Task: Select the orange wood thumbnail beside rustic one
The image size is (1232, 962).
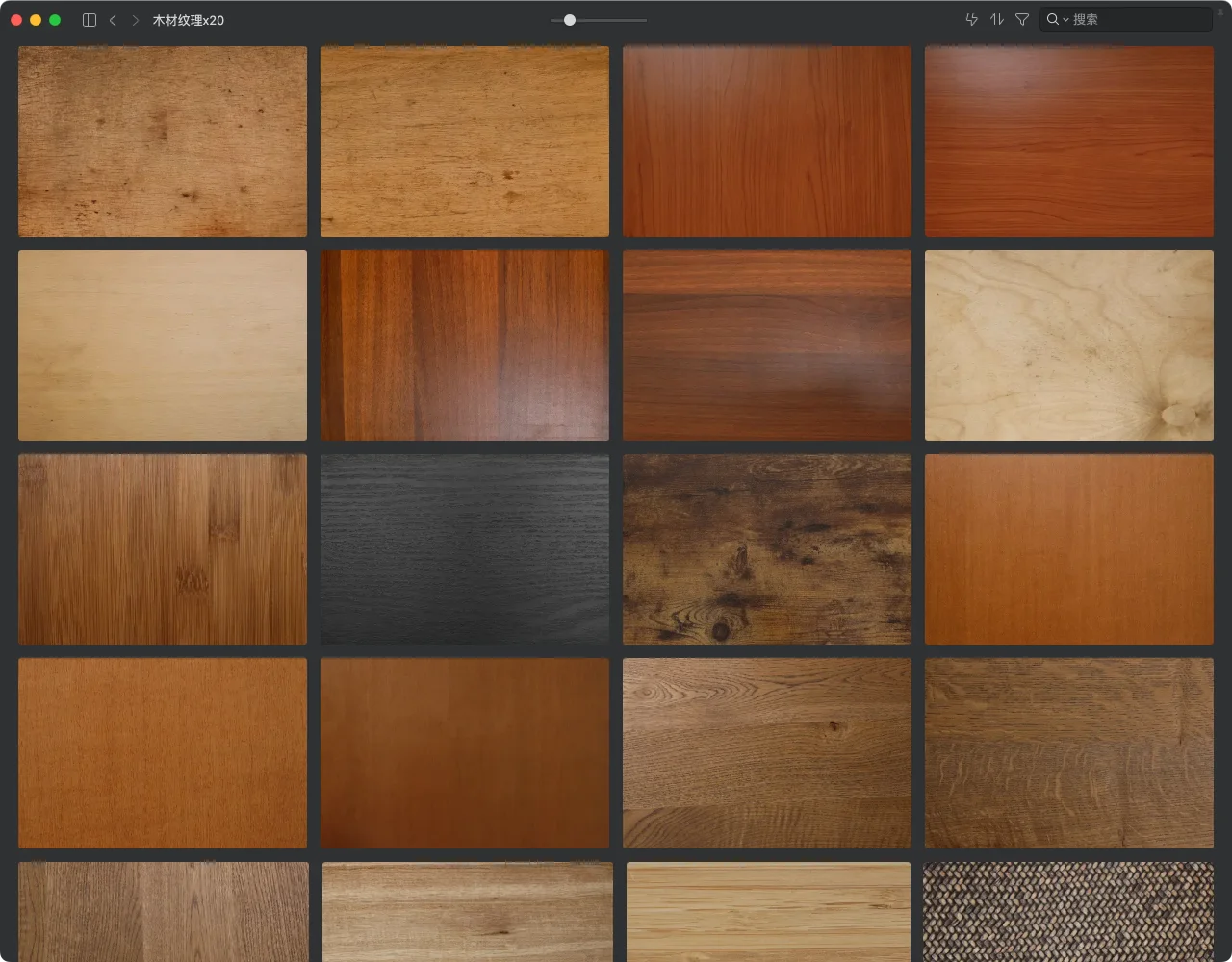Action: pos(1069,549)
